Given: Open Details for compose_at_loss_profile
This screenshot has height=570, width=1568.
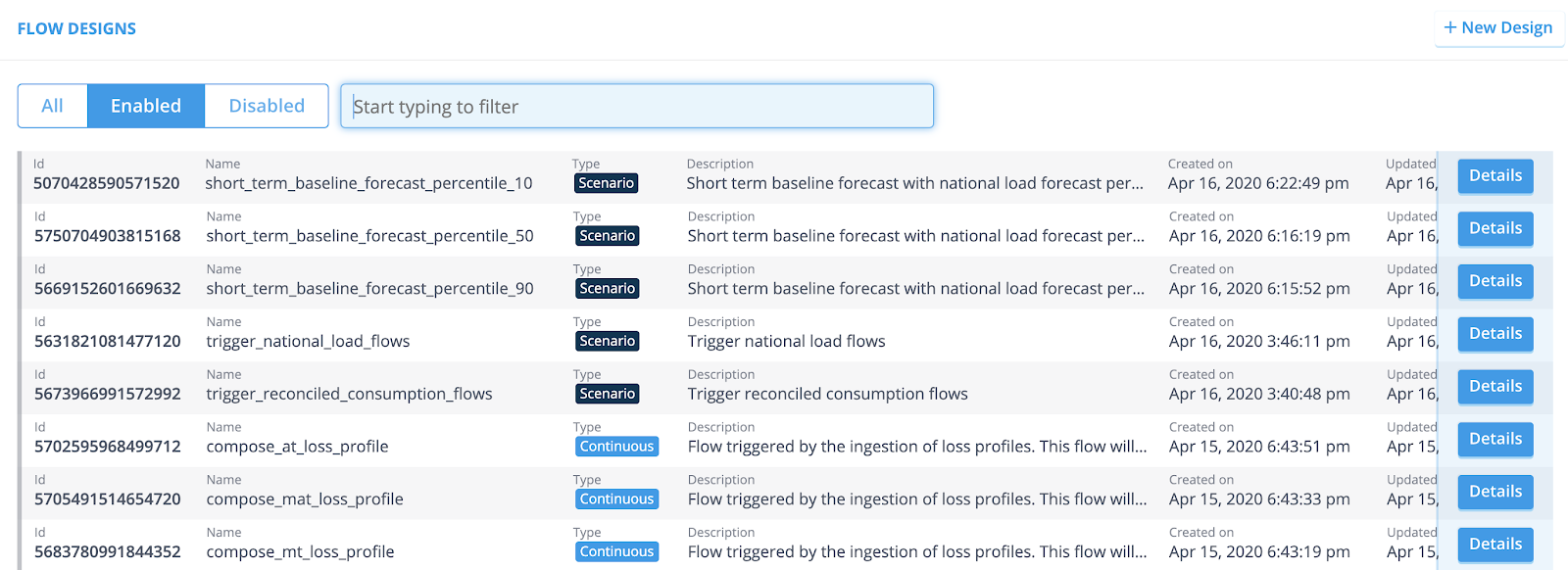Looking at the screenshot, I should click(1494, 440).
